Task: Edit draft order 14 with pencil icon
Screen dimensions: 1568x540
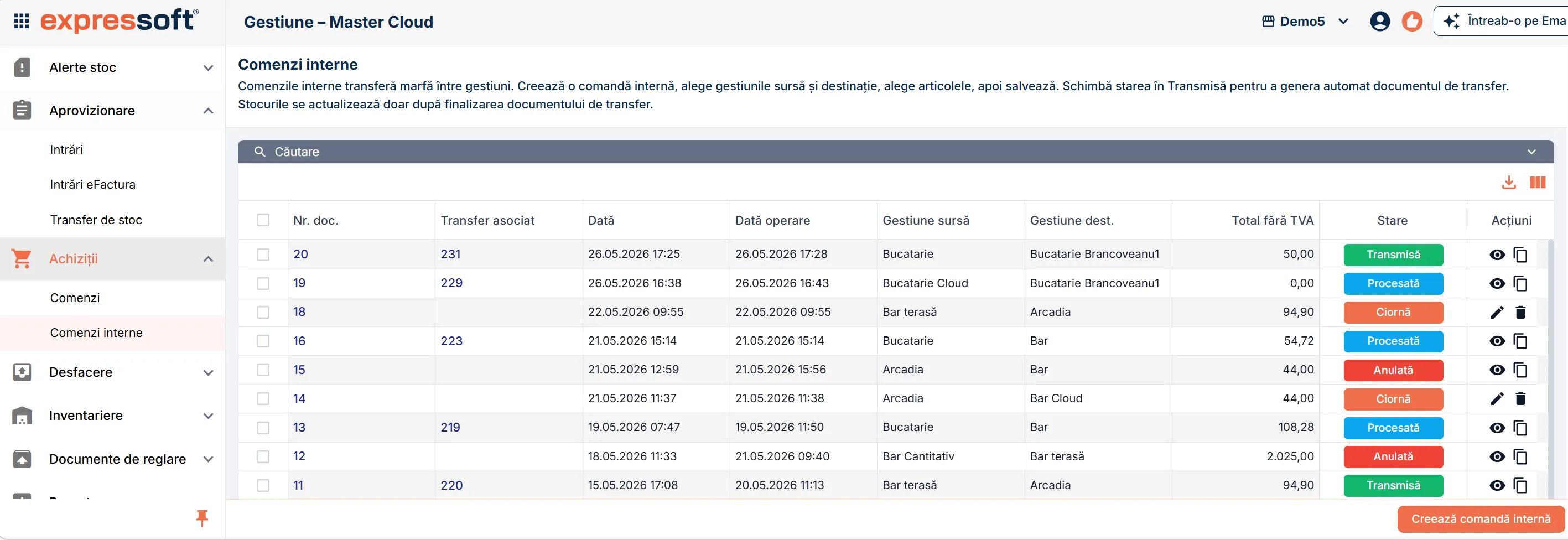Action: click(1497, 399)
